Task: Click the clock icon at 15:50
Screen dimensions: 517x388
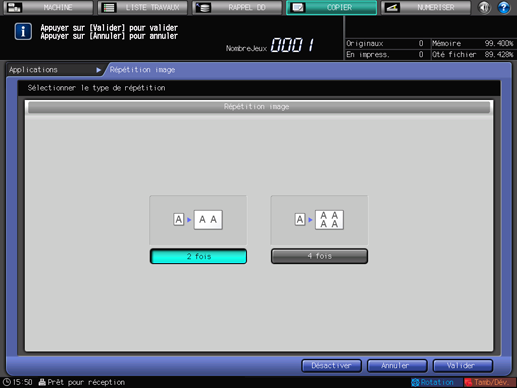Action: [7, 382]
